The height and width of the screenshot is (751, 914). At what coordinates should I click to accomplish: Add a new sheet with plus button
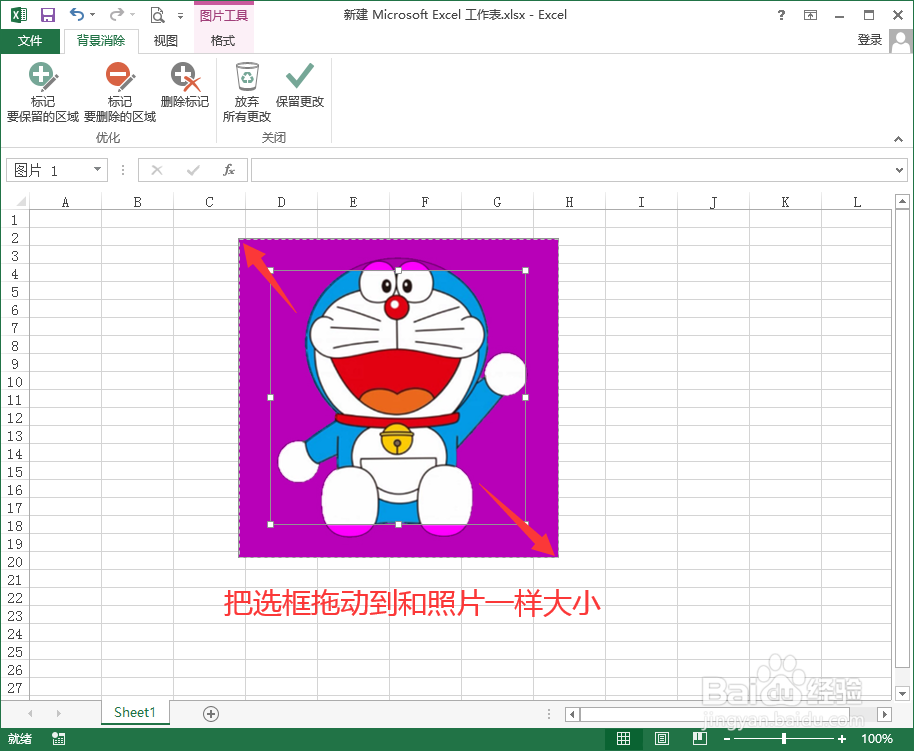211,713
